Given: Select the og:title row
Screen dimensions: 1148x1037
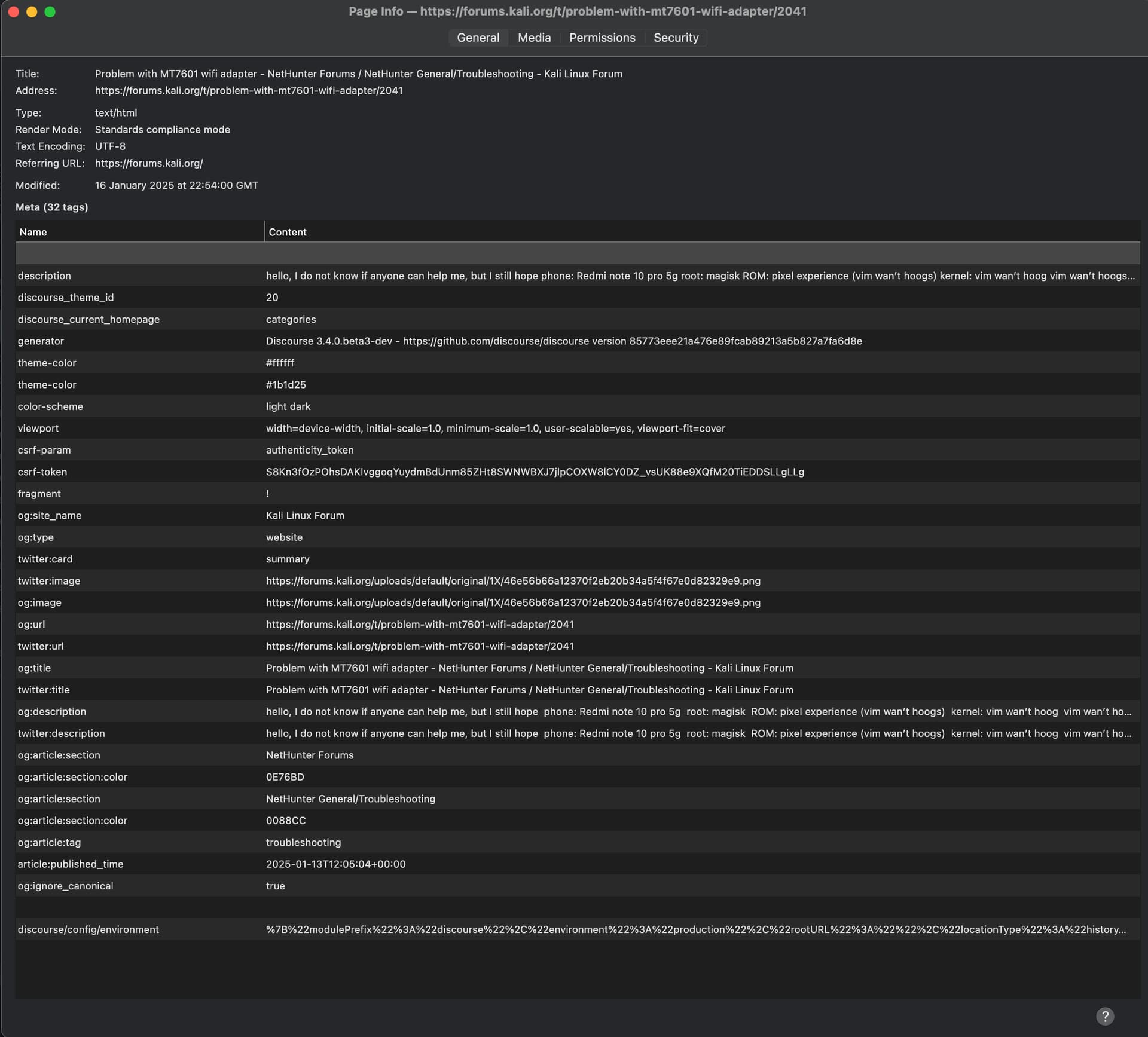Looking at the screenshot, I should 578,668.
